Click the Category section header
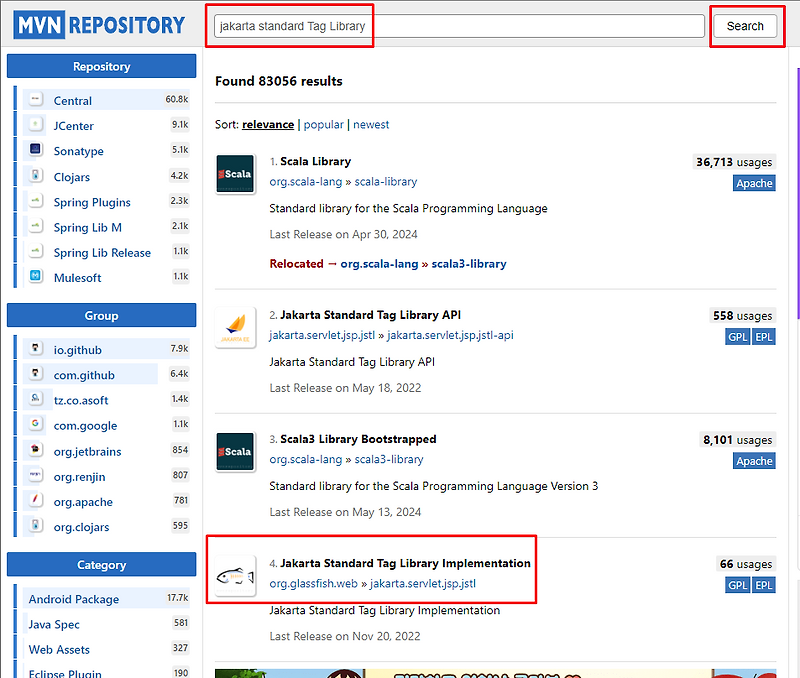Image resolution: width=800 pixels, height=678 pixels. pyautogui.click(x=102, y=564)
